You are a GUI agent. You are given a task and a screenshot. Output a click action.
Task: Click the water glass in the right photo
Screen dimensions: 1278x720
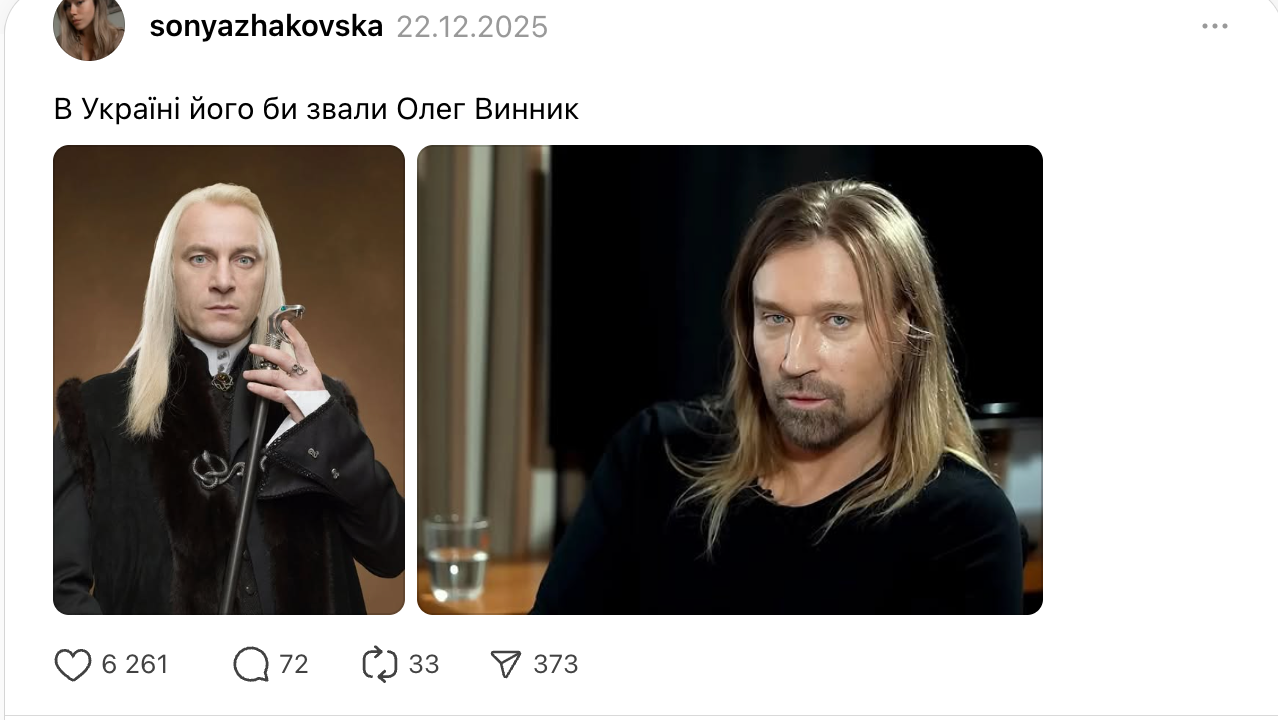(x=456, y=558)
